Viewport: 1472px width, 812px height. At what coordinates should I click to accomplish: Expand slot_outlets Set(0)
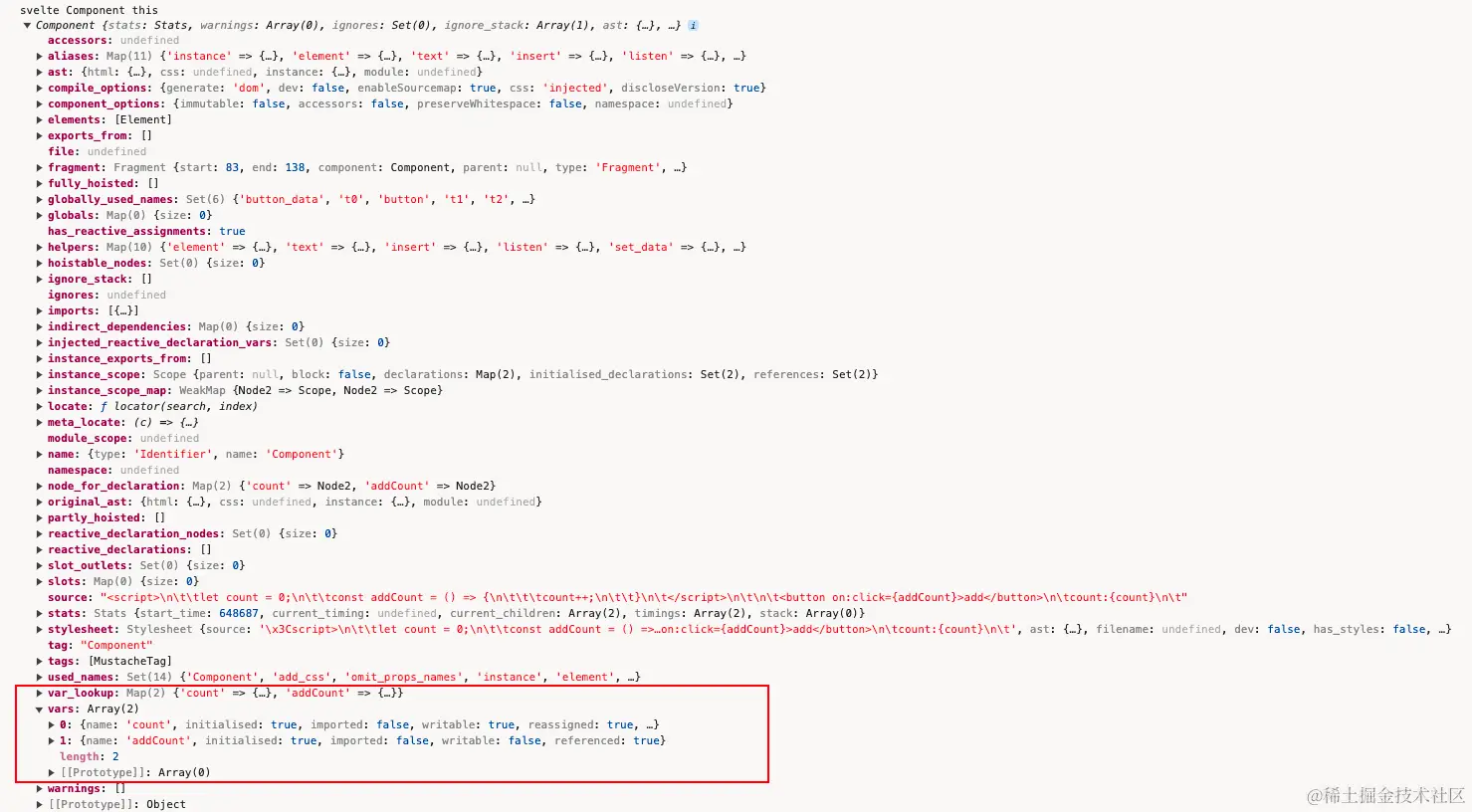point(39,566)
